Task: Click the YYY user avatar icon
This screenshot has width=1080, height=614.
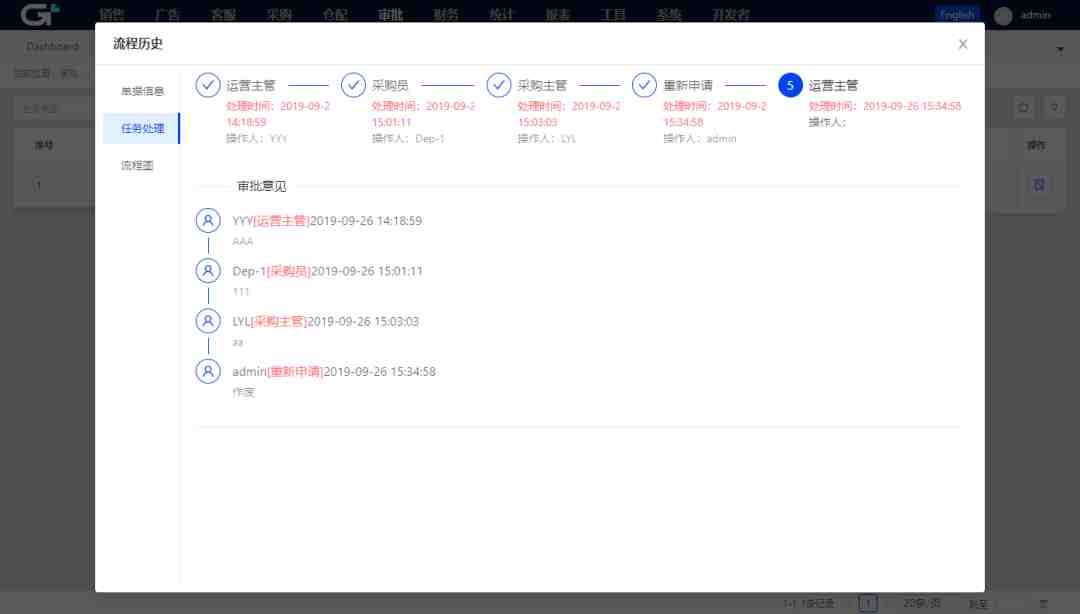Action: click(x=208, y=220)
